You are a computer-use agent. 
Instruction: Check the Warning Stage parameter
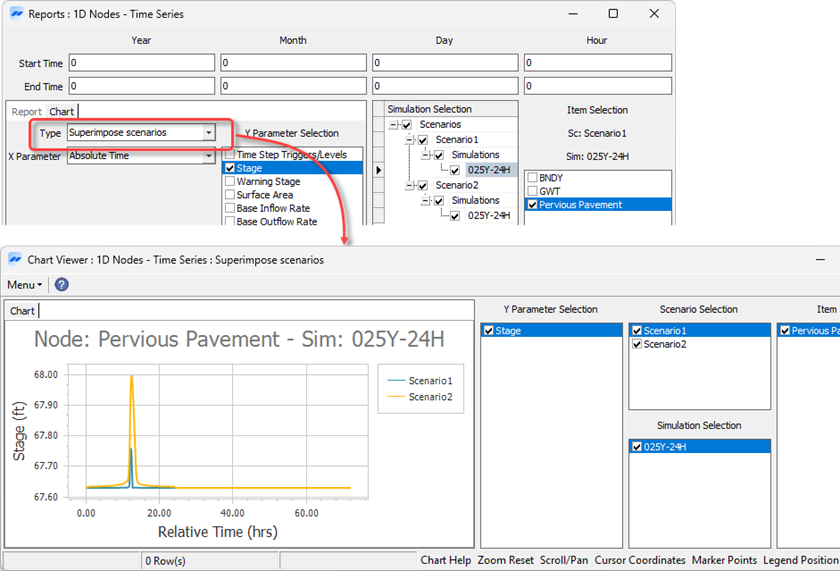(229, 182)
